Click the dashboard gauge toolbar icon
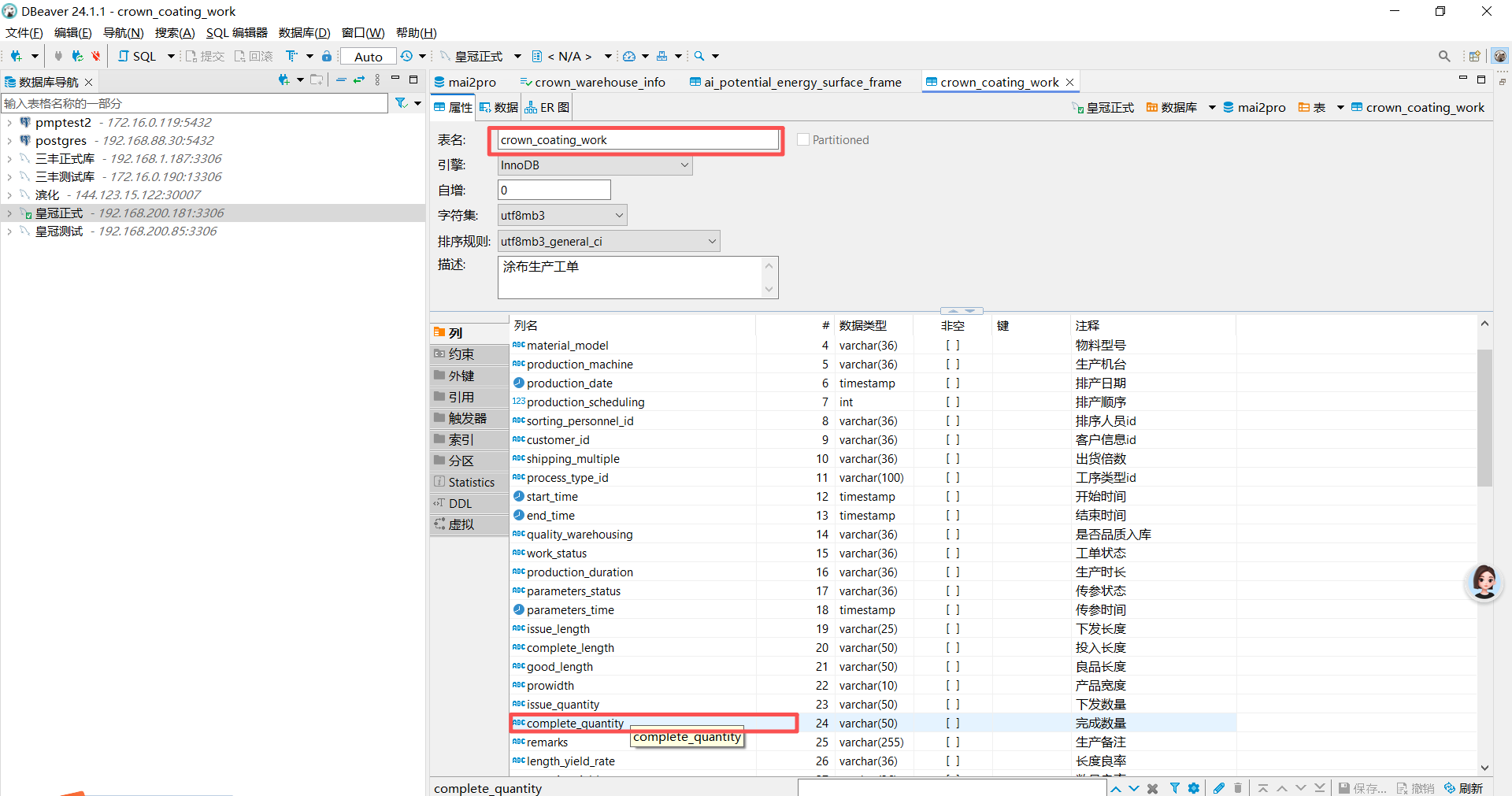Screen dimensions: 1512x796 tap(629, 56)
